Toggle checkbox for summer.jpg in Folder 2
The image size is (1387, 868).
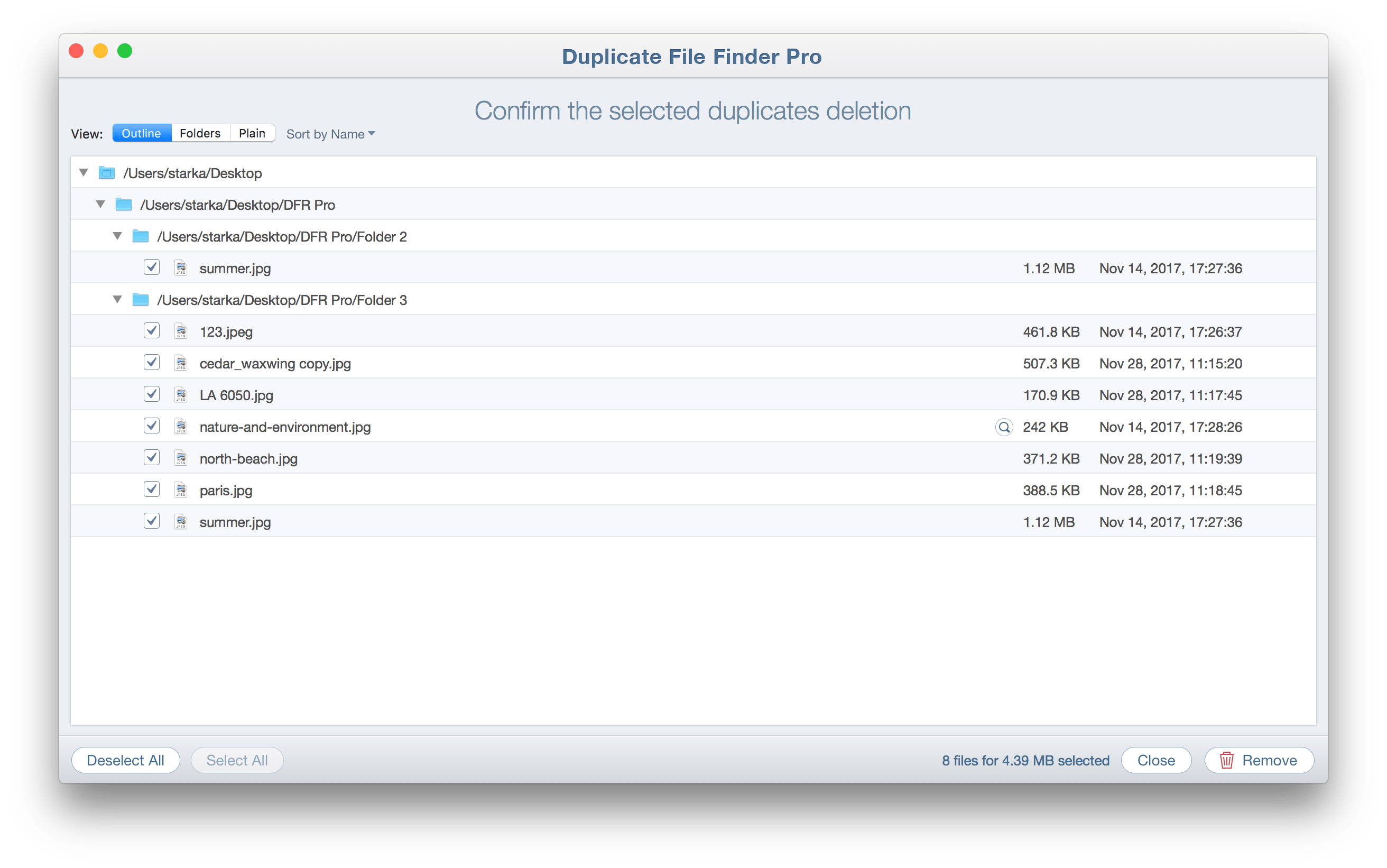click(151, 268)
